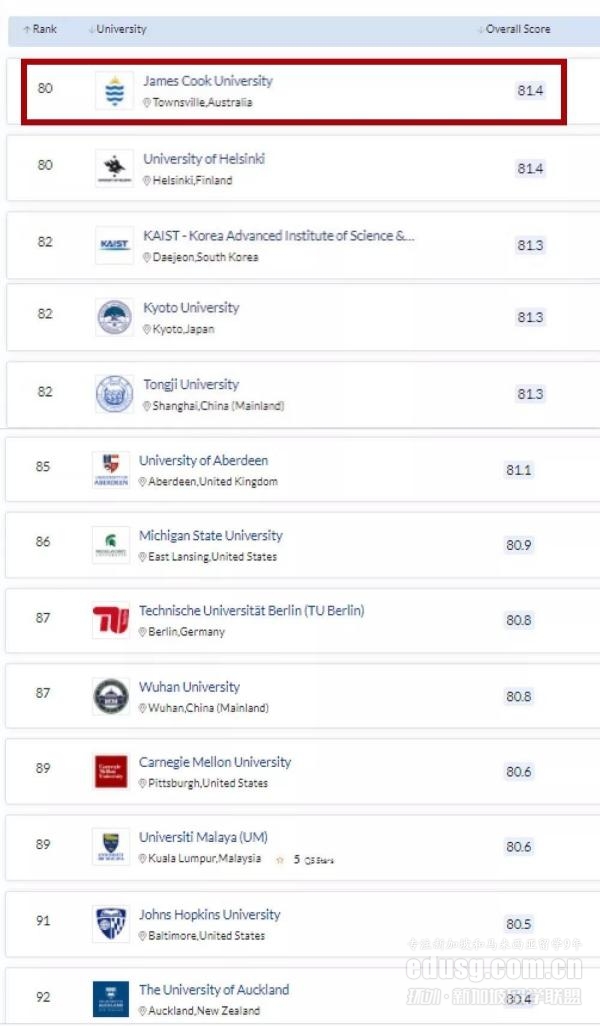Click the University of Aberdeen crest
This screenshot has width=600, height=1026.
pos(110,469)
